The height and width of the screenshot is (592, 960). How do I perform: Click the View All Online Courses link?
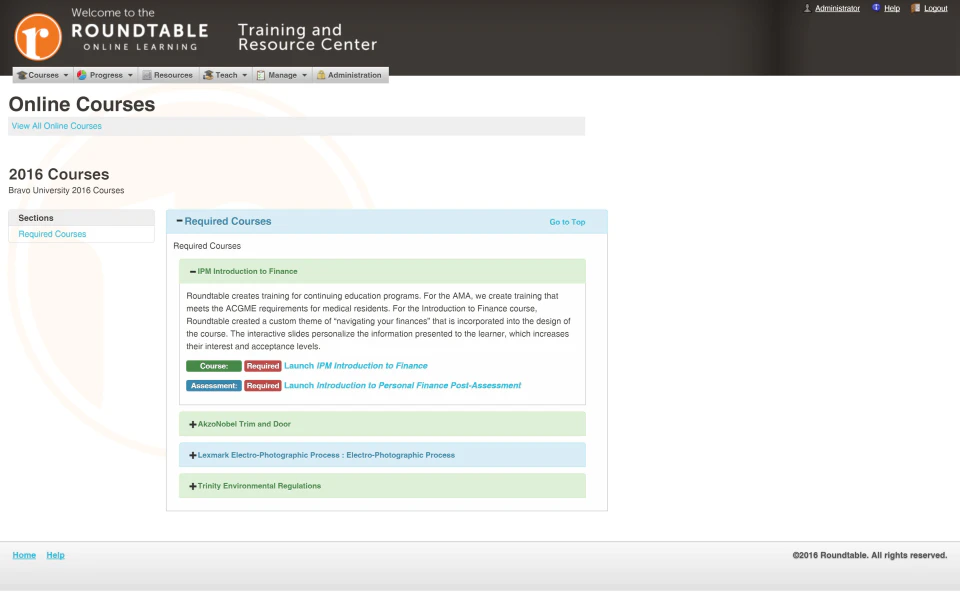pyautogui.click(x=56, y=126)
